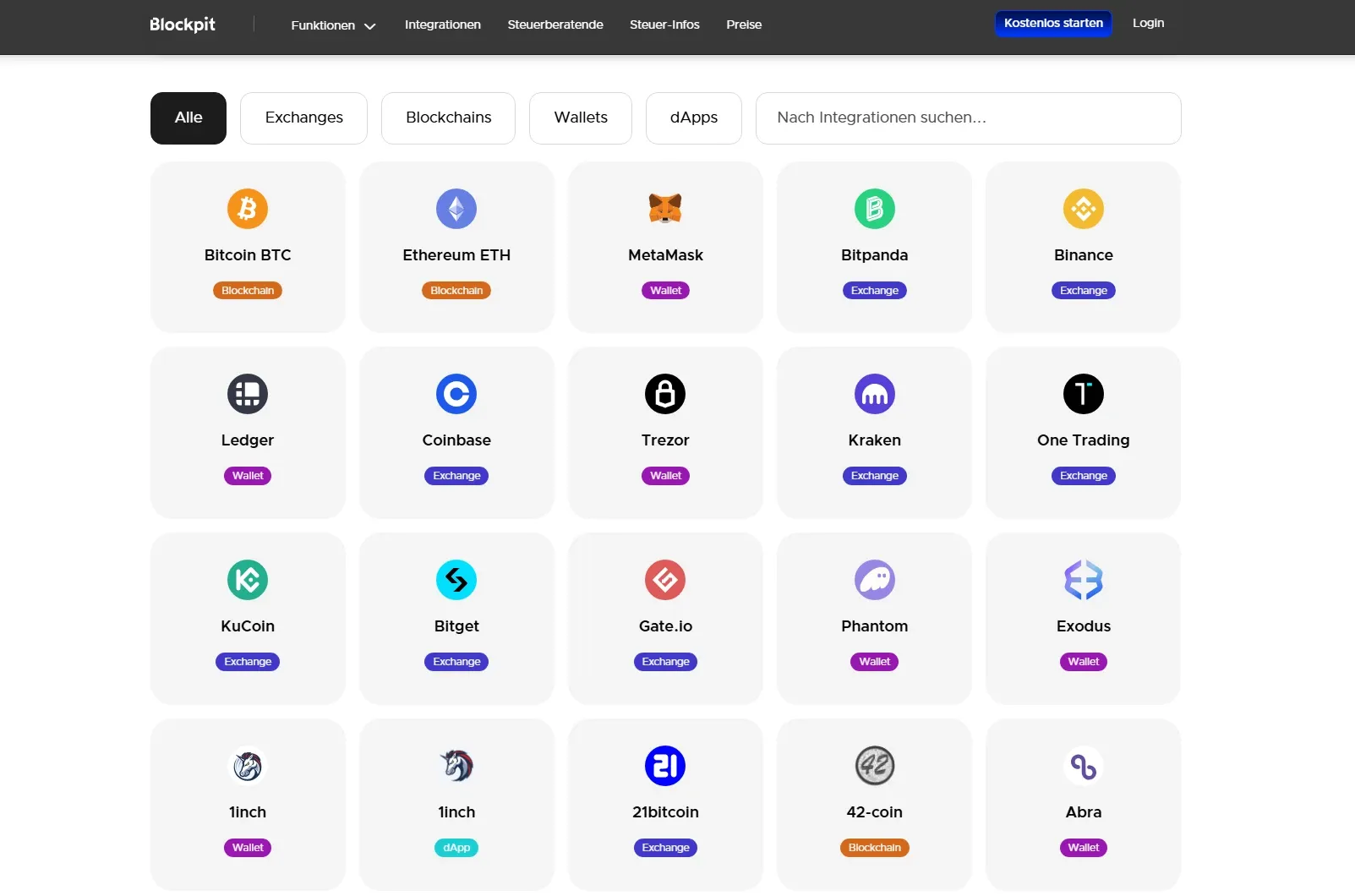Viewport: 1355px width, 896px height.
Task: Filter integrations by Wallets
Action: (x=581, y=118)
